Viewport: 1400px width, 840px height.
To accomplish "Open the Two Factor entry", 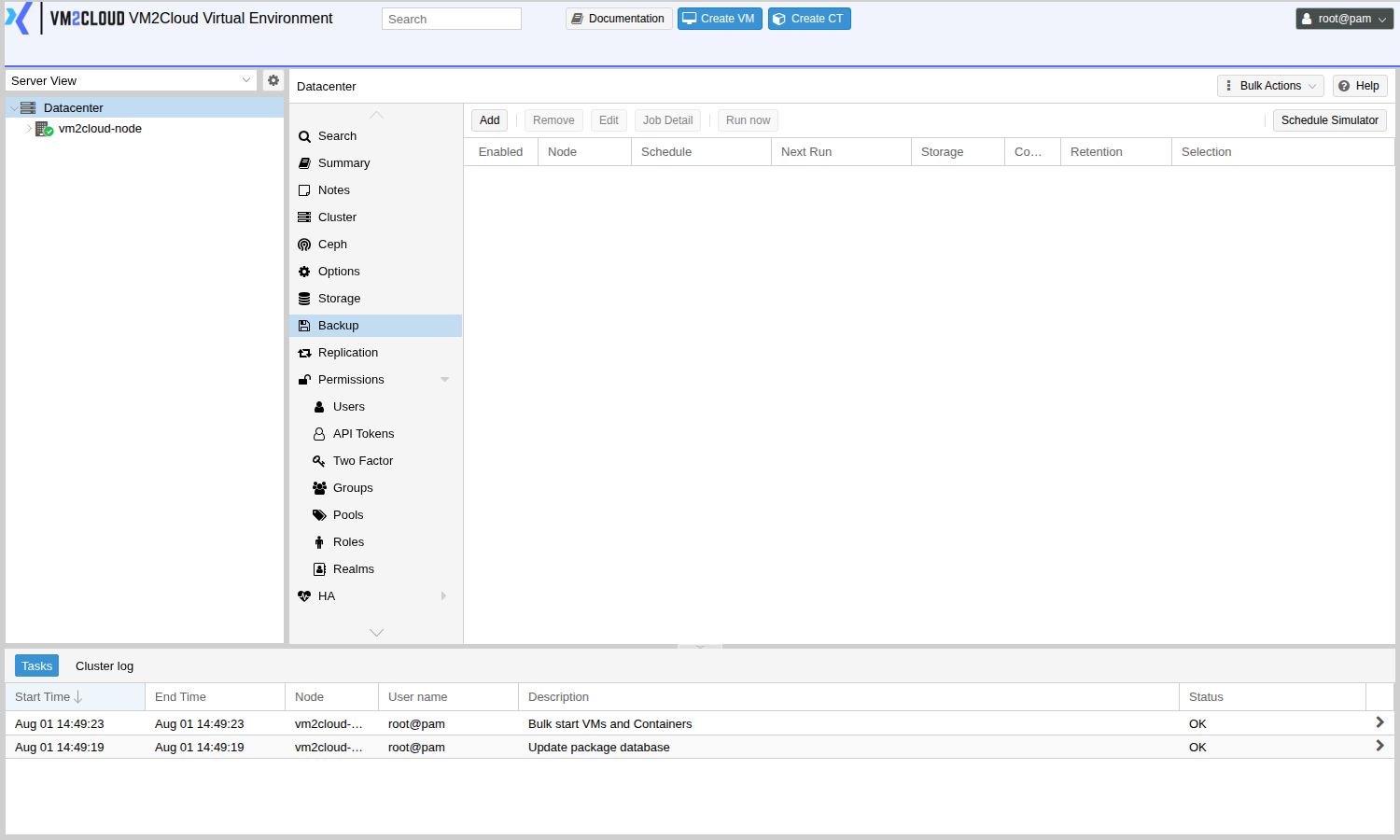I will [x=375, y=461].
